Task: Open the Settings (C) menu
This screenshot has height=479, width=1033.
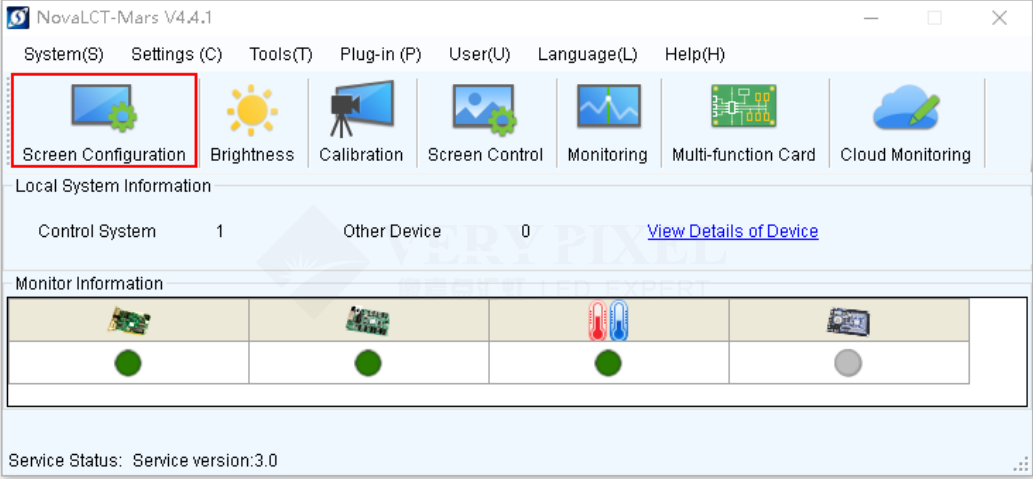Action: coord(177,55)
